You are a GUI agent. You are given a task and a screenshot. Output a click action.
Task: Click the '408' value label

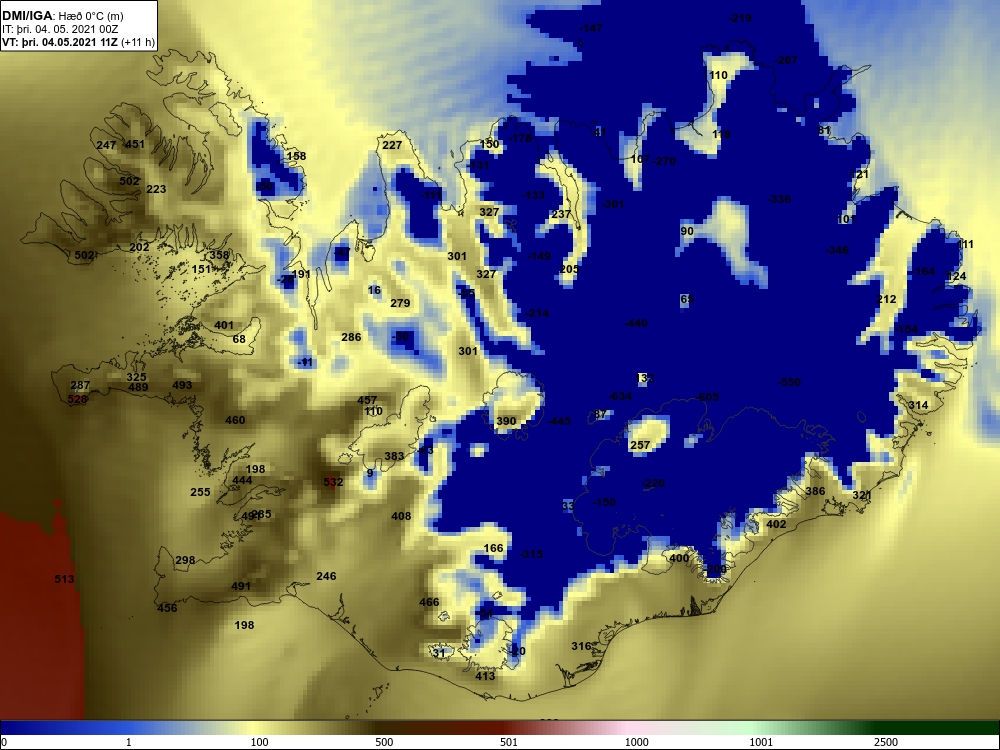point(401,516)
